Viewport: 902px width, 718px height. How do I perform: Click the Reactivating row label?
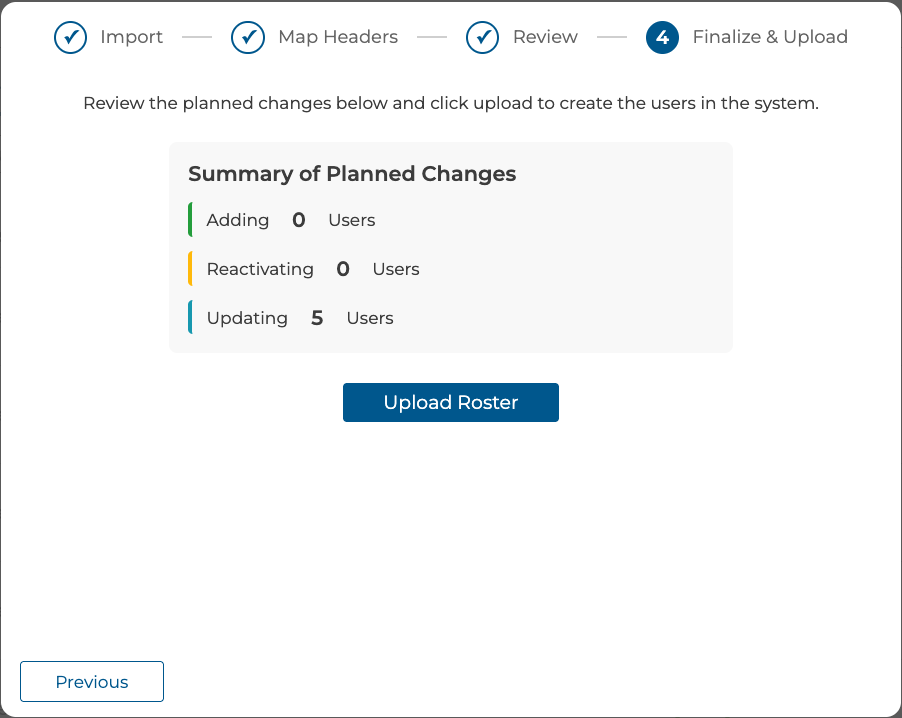coord(260,269)
